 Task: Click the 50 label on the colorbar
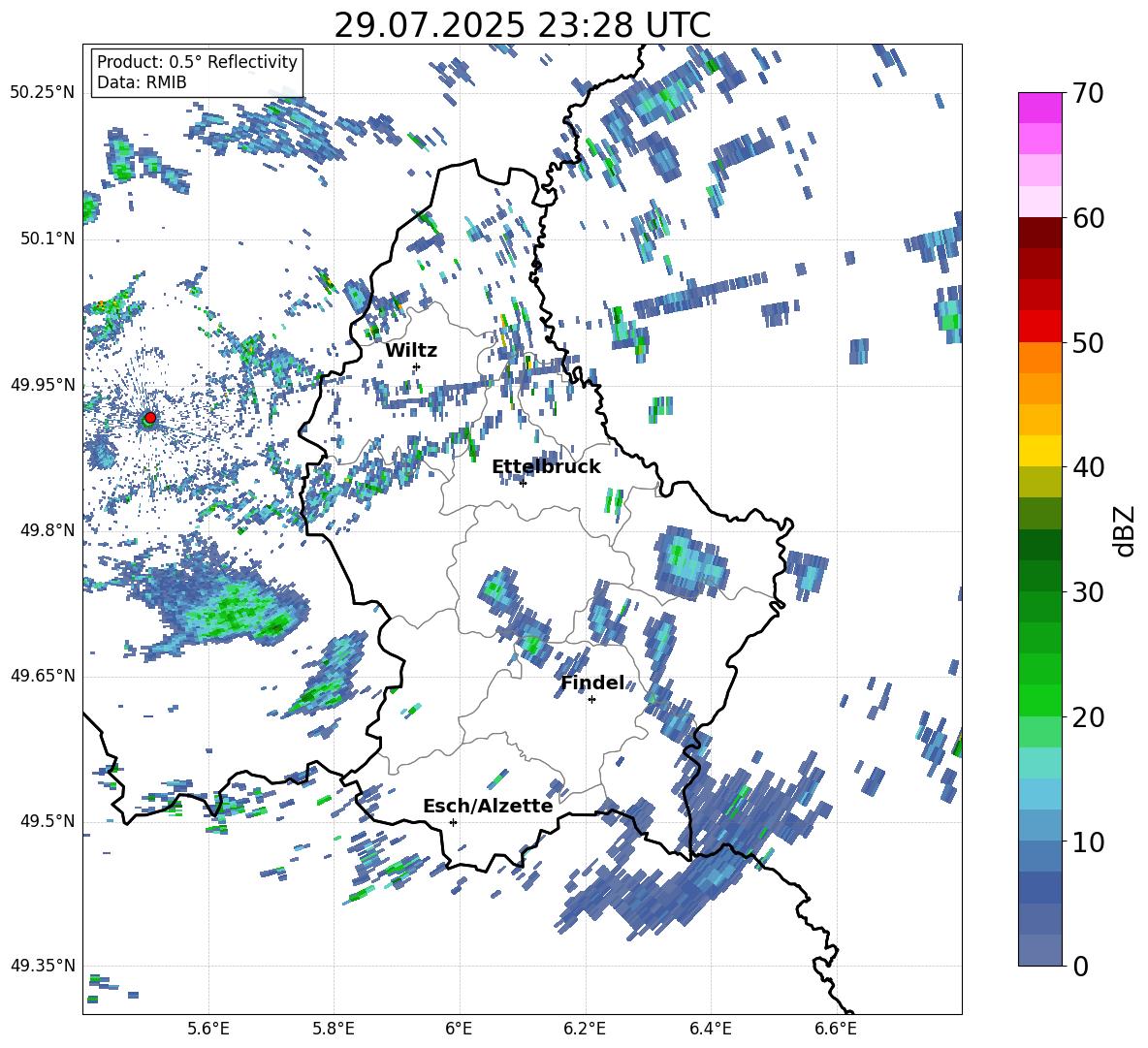point(1088,343)
